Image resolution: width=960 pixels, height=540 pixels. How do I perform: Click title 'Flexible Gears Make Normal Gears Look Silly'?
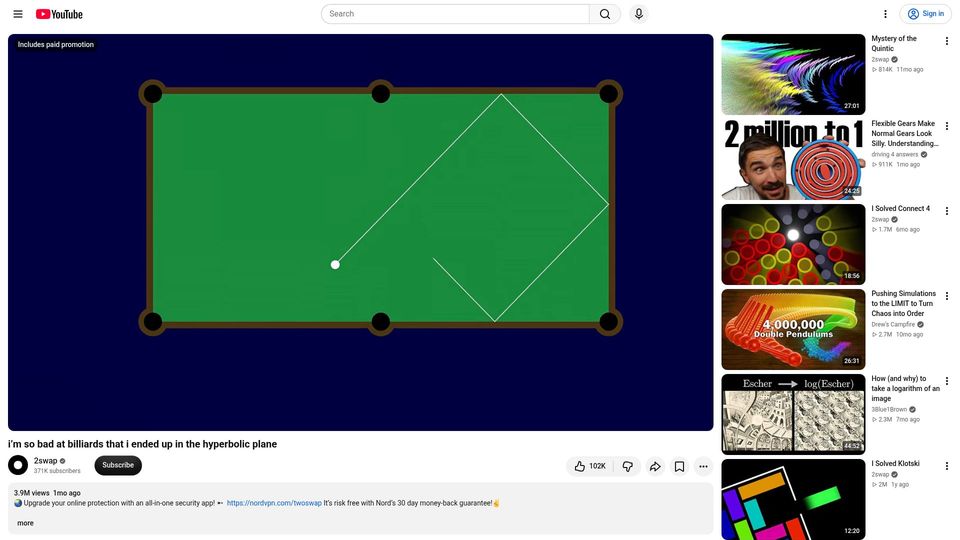(905, 133)
